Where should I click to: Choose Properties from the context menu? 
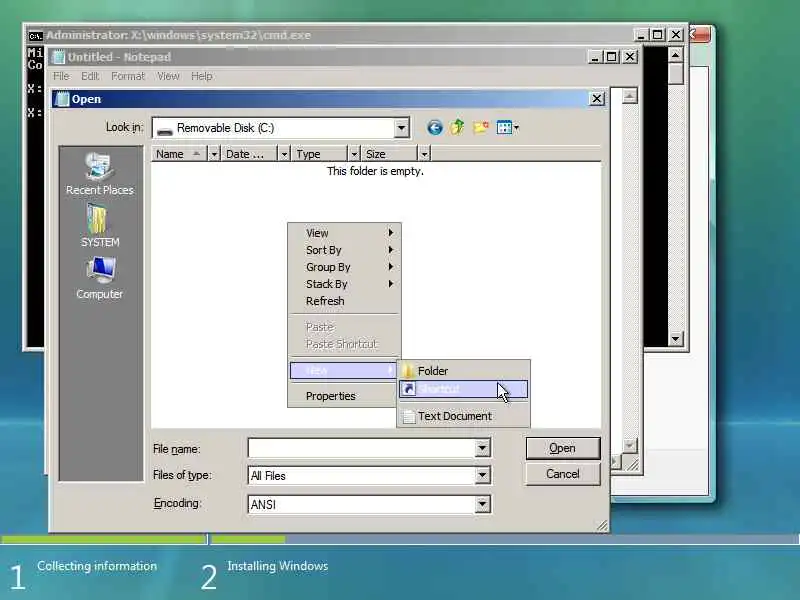(344, 396)
